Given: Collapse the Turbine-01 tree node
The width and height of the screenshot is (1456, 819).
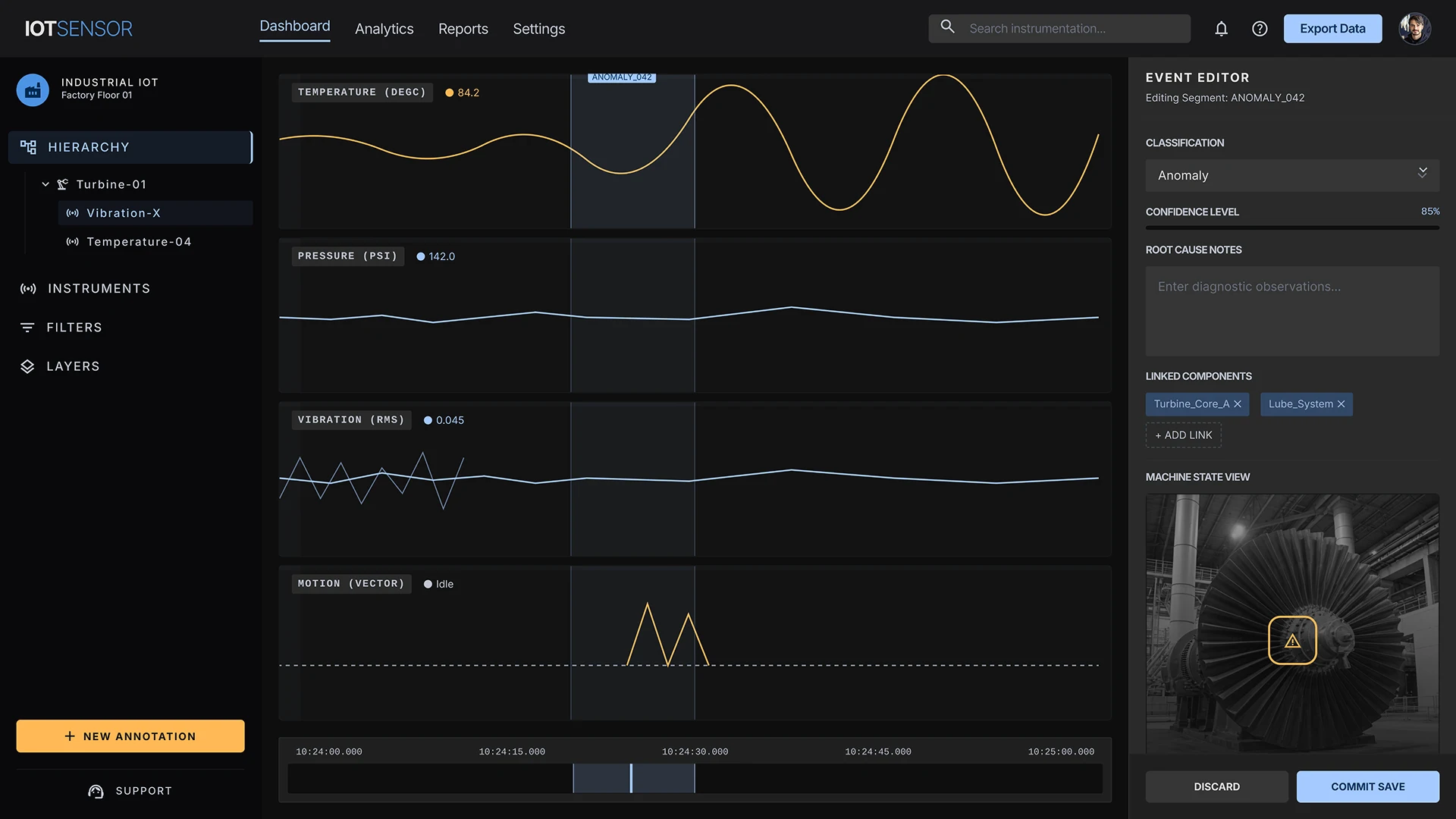Looking at the screenshot, I should tap(45, 184).
